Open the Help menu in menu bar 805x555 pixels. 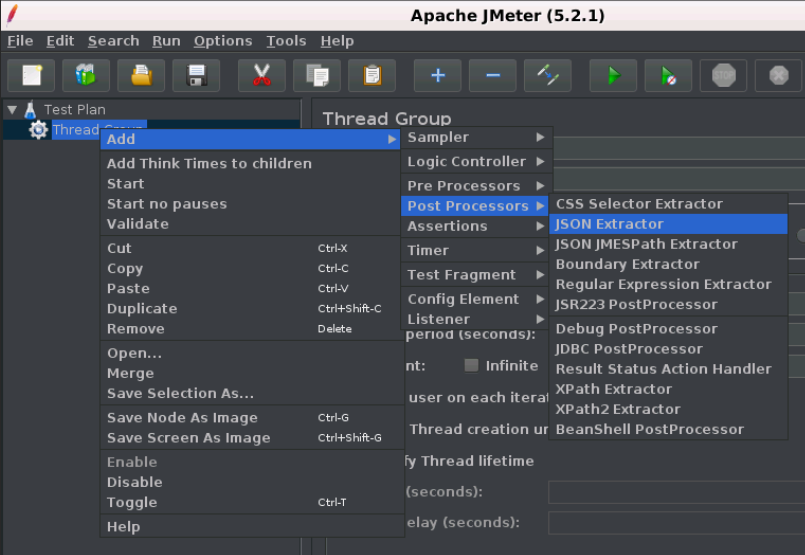(337, 41)
